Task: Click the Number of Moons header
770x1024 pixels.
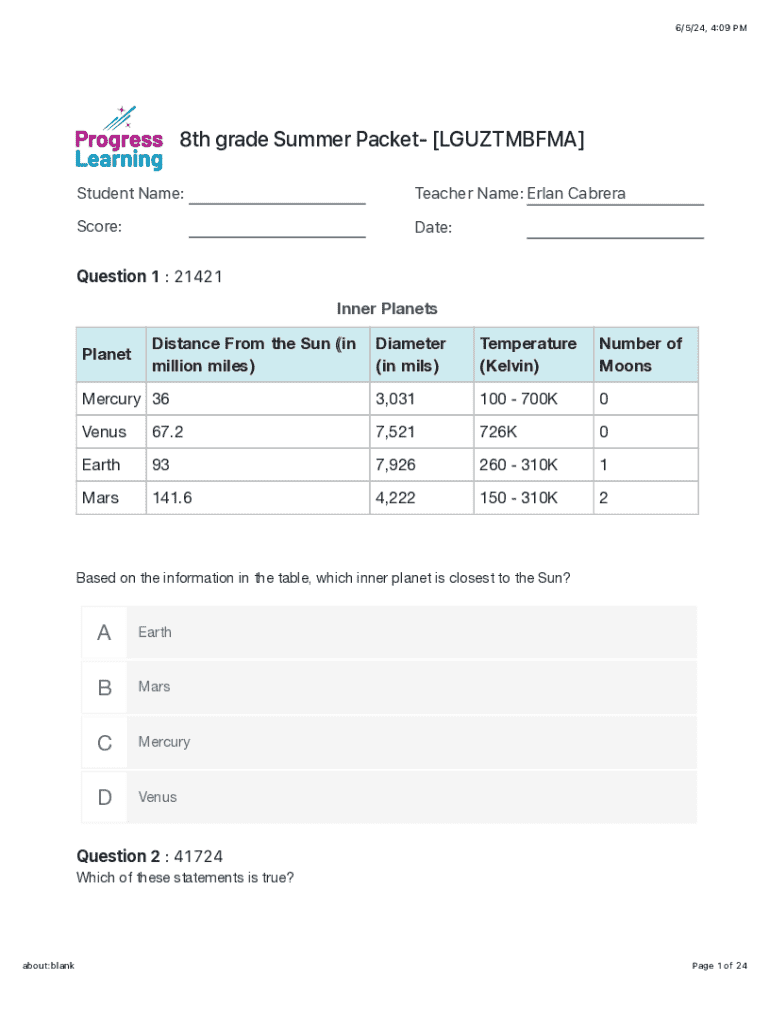Action: pos(640,354)
